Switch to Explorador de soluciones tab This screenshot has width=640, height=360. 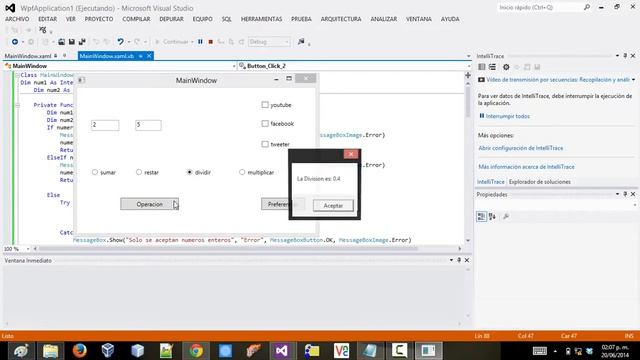pos(540,182)
